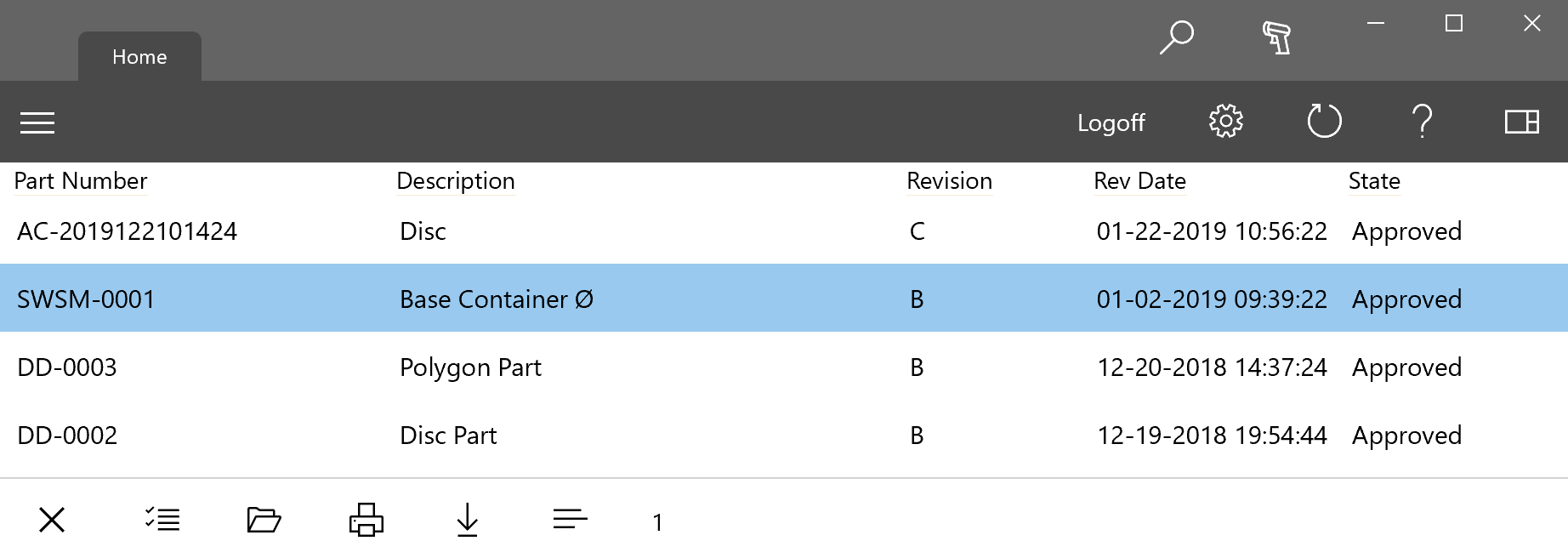1568x558 pixels.
Task: Sort by Rev Date column header
Action: click(x=1139, y=181)
